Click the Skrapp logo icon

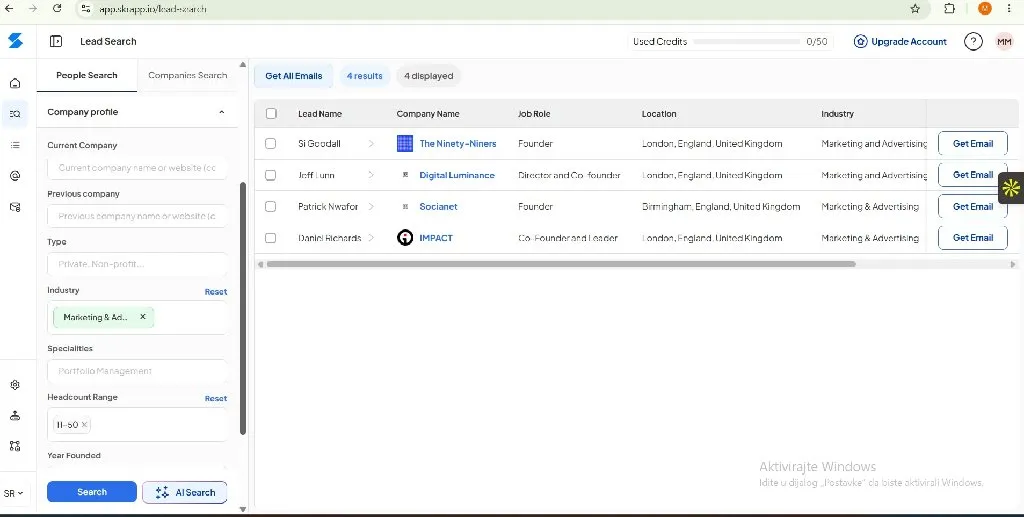(x=15, y=41)
